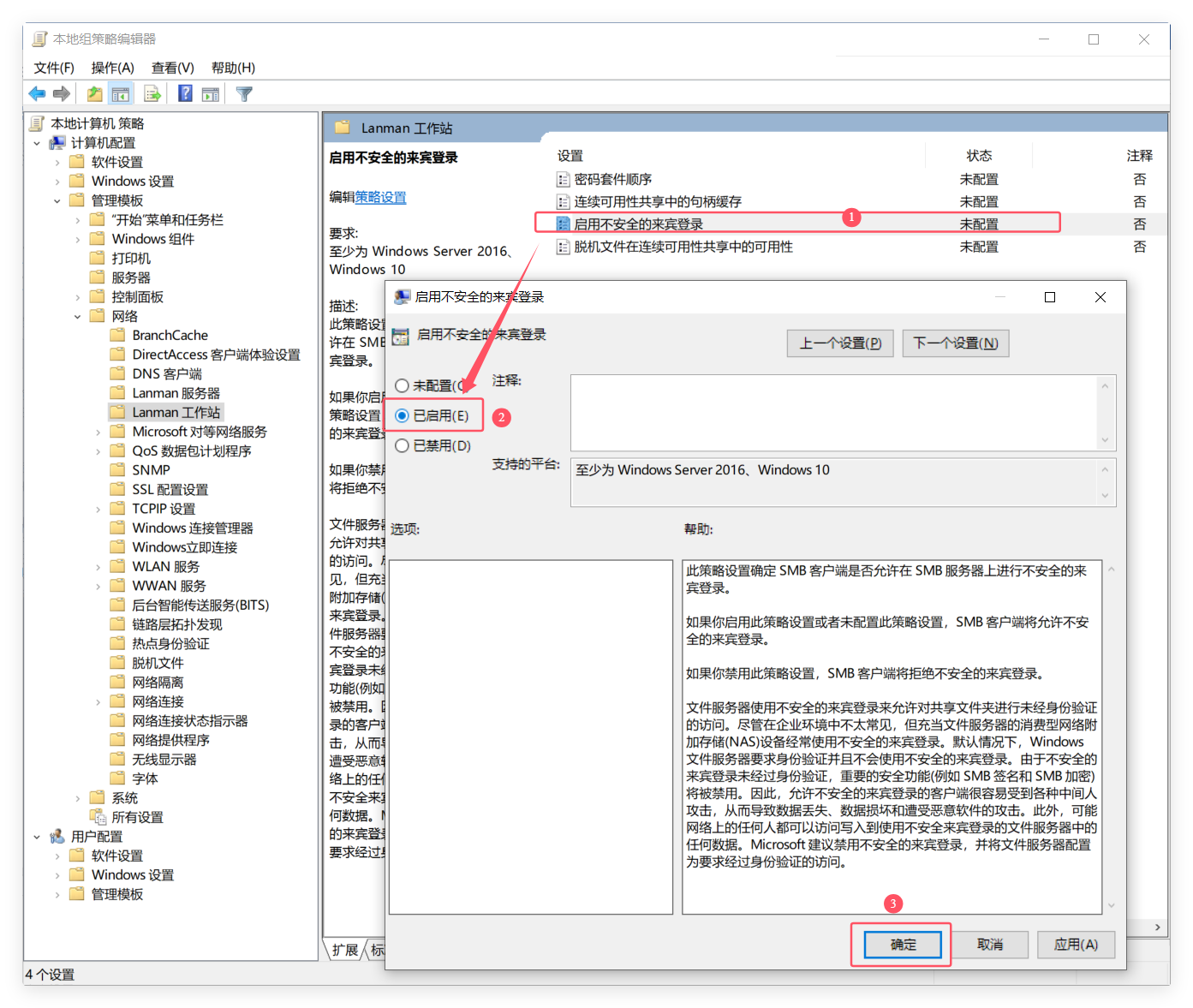Select the 未配置 radio button
Screen dimensions: 1193x1008
pyautogui.click(x=402, y=386)
